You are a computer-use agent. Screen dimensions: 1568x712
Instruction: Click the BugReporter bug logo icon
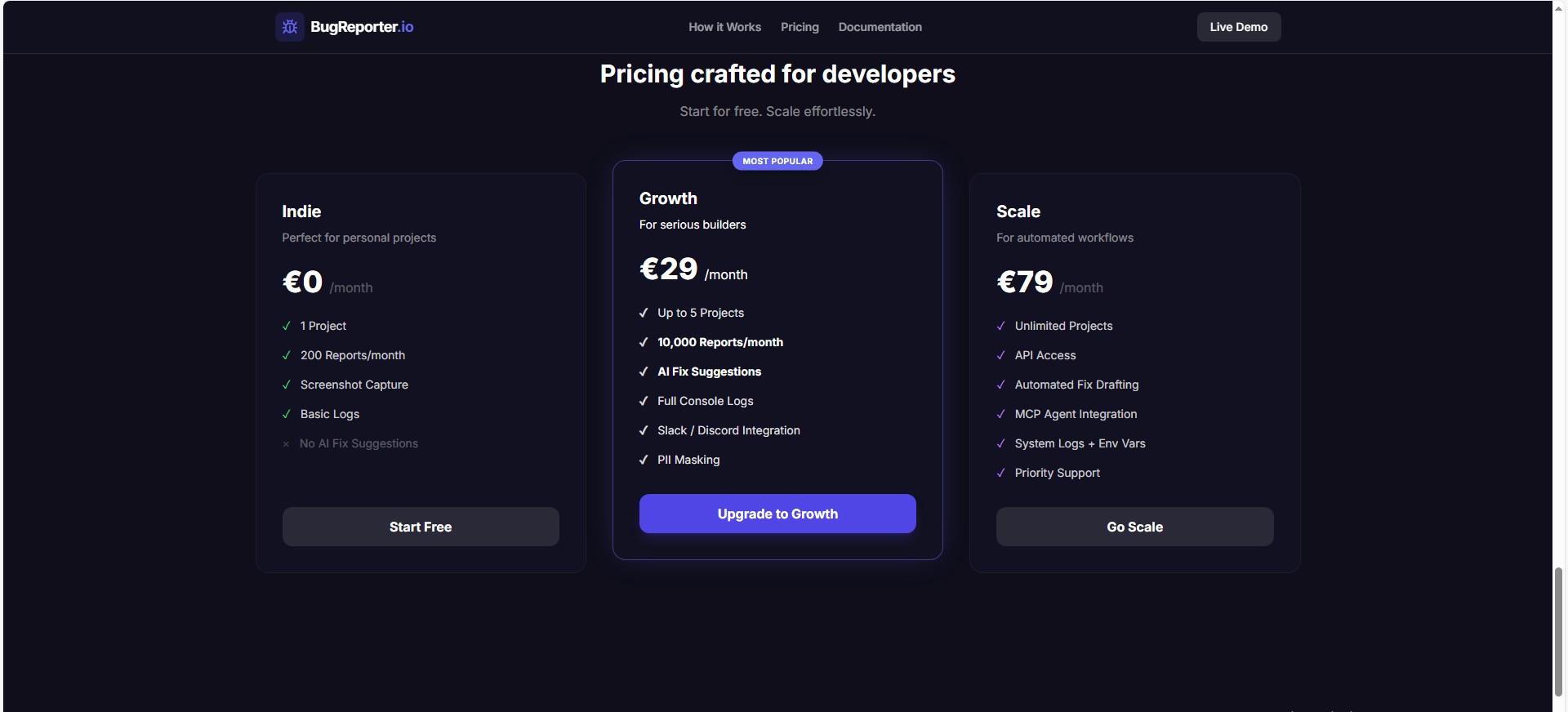pyautogui.click(x=290, y=27)
